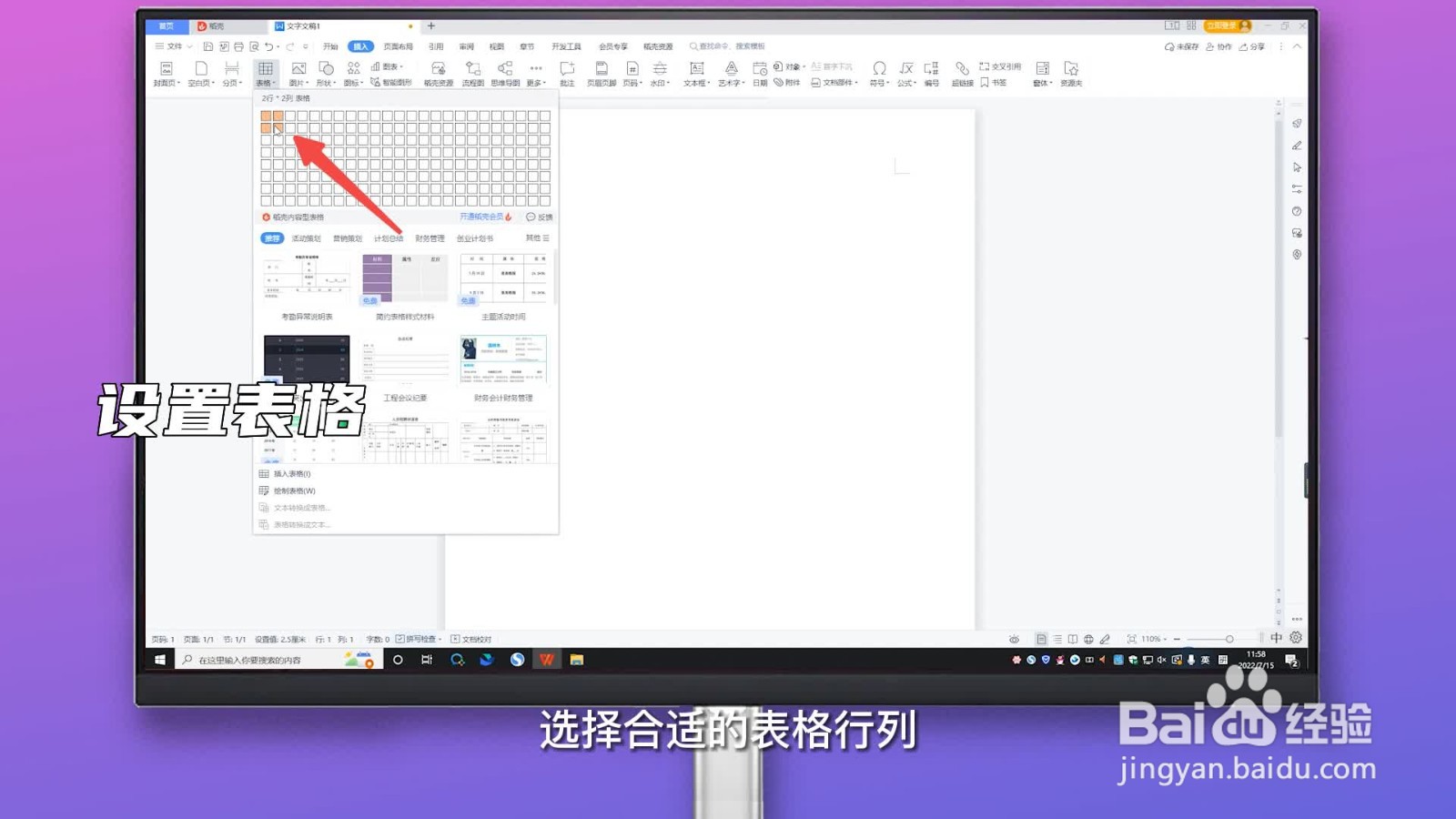
Task: Insert a 超链接 hyperlink
Action: click(962, 74)
